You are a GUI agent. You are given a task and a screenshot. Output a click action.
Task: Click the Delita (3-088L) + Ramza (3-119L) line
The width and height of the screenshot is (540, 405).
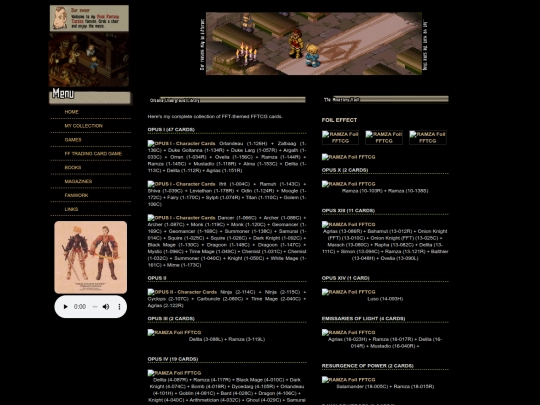click(227, 339)
